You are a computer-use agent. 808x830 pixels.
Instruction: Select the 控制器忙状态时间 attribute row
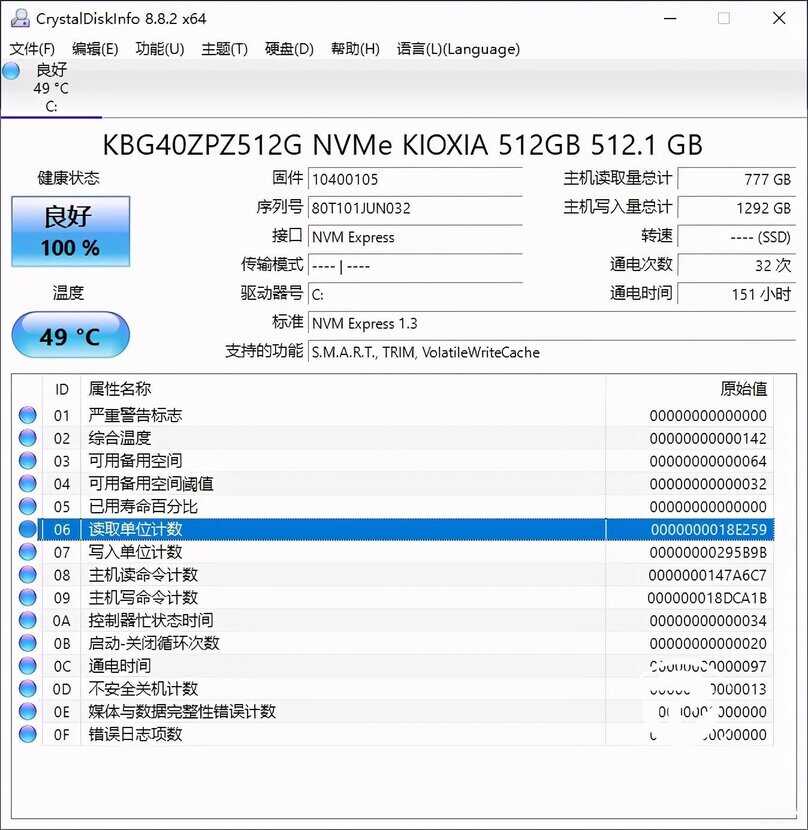(x=393, y=620)
